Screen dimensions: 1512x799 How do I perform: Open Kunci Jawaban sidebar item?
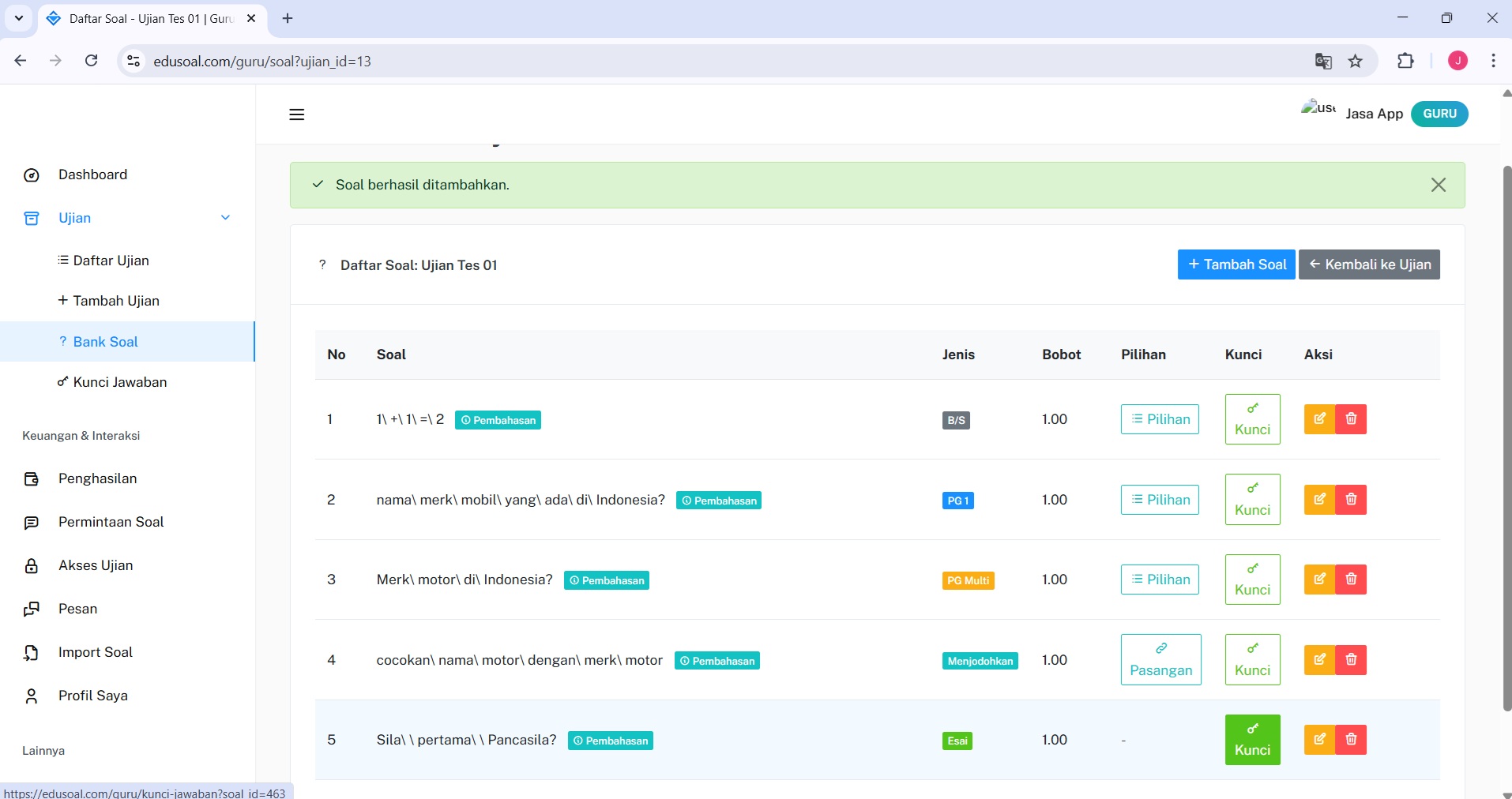119,382
